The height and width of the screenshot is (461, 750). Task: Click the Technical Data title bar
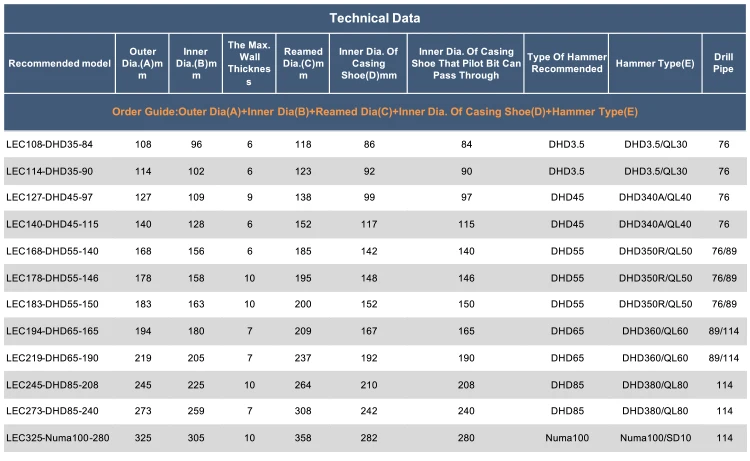click(375, 18)
